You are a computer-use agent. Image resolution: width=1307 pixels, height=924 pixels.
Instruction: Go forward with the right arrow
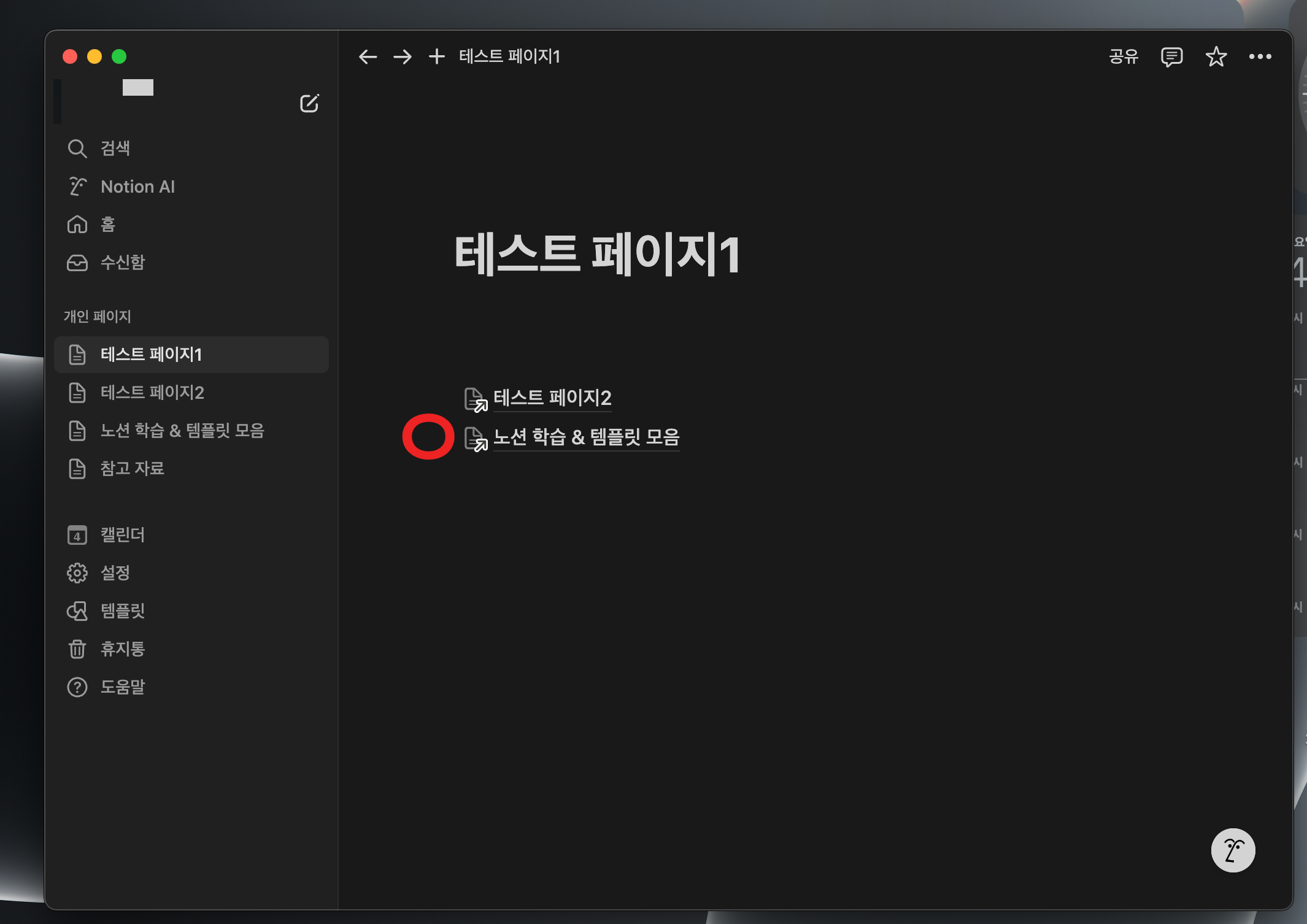pos(403,56)
